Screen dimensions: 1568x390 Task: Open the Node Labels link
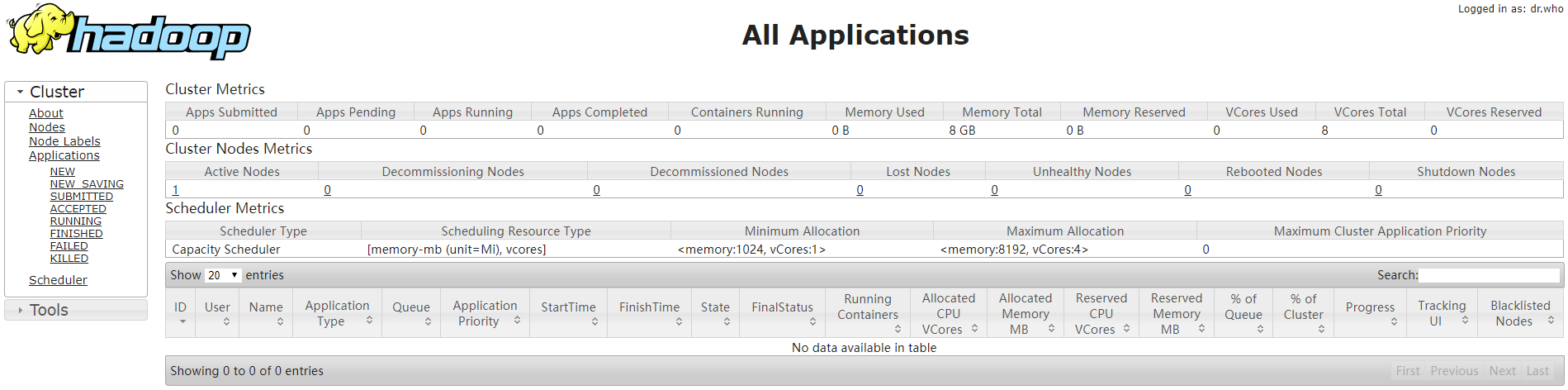(x=64, y=141)
